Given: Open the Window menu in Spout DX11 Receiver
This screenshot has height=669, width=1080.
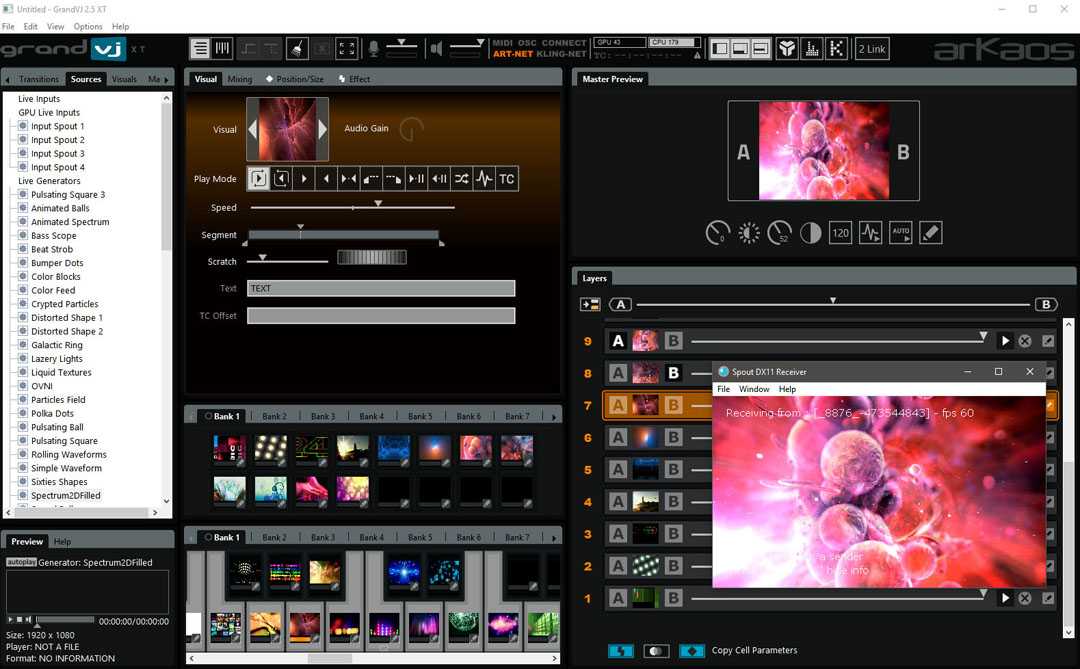Looking at the screenshot, I should 755,389.
